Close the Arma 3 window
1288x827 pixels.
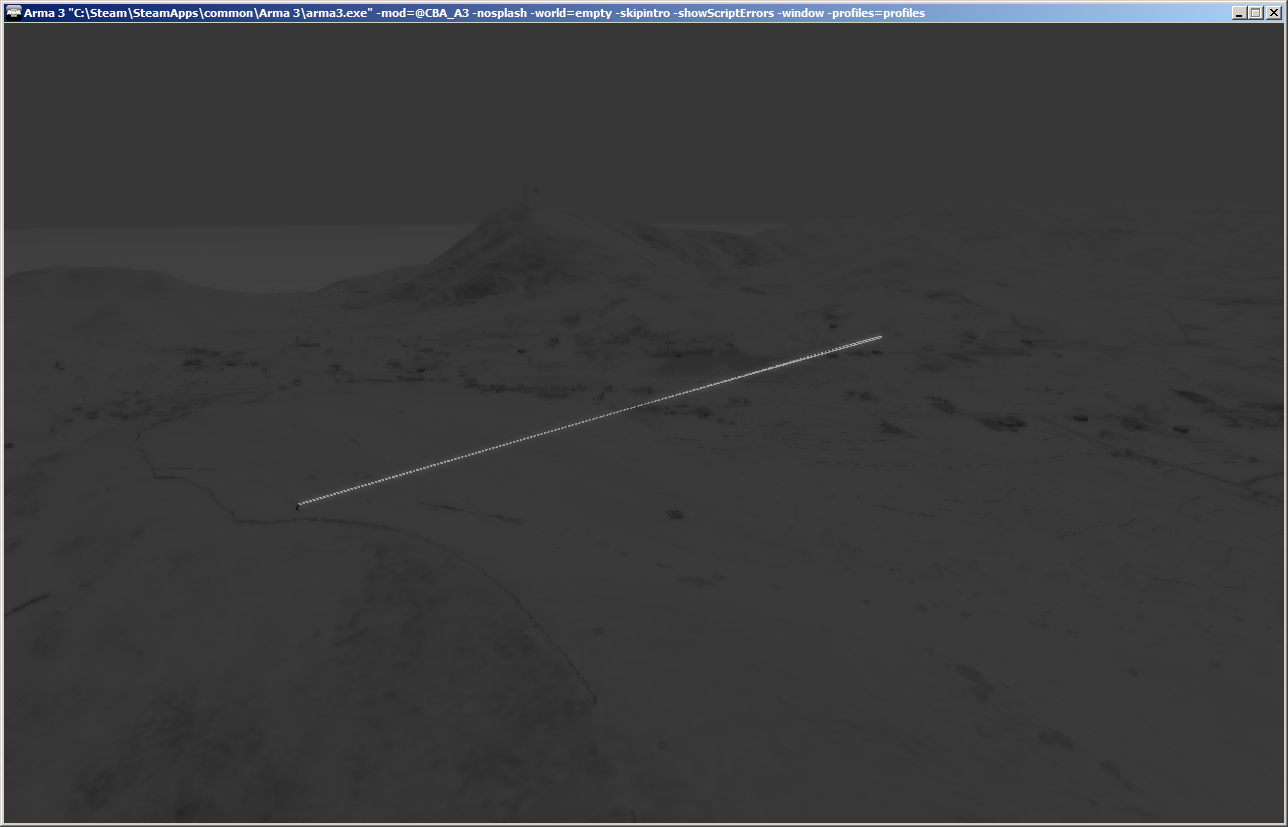[1272, 13]
